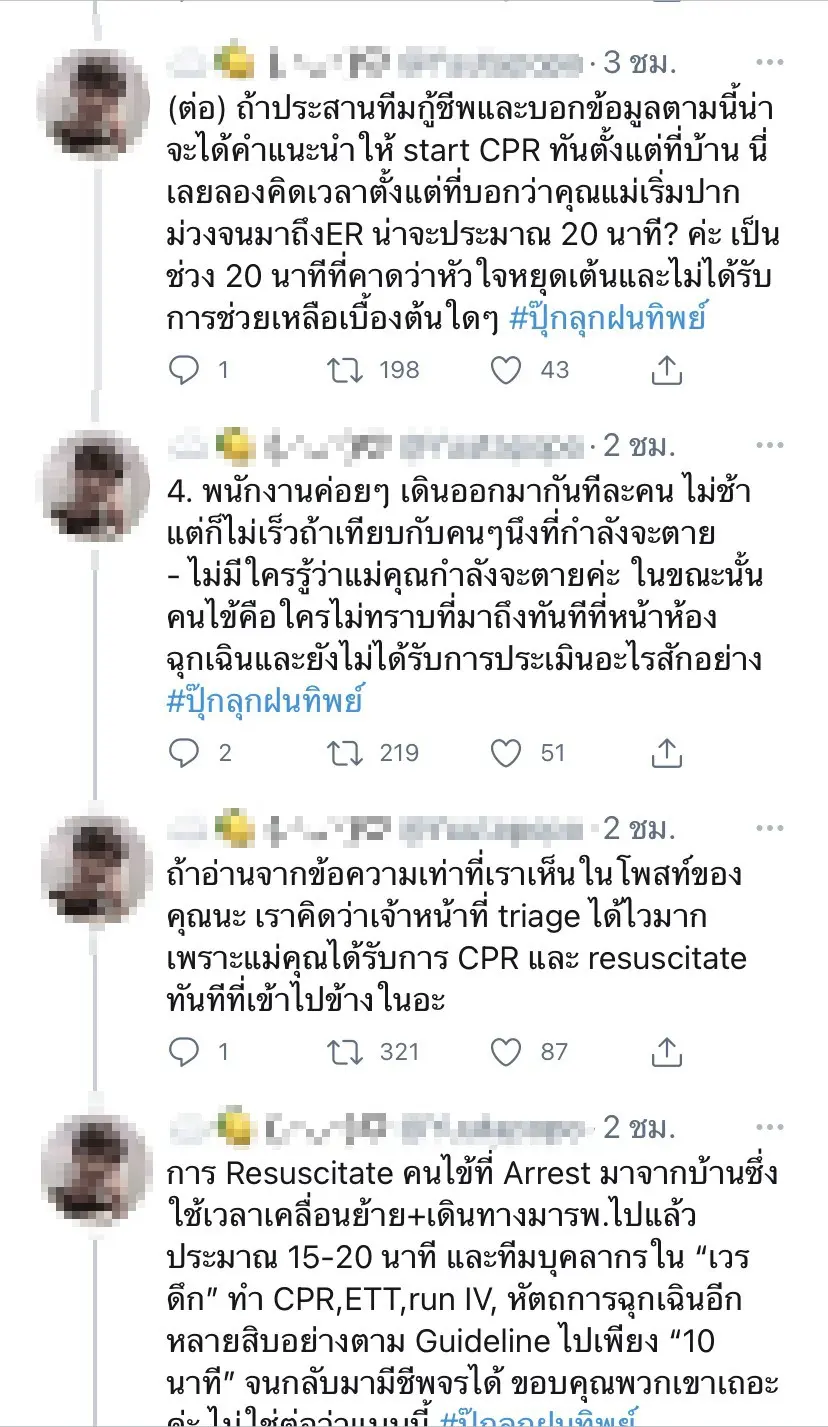828x1427 pixels.
Task: Open more options on tweet starting with "4."
Action: tap(769, 444)
